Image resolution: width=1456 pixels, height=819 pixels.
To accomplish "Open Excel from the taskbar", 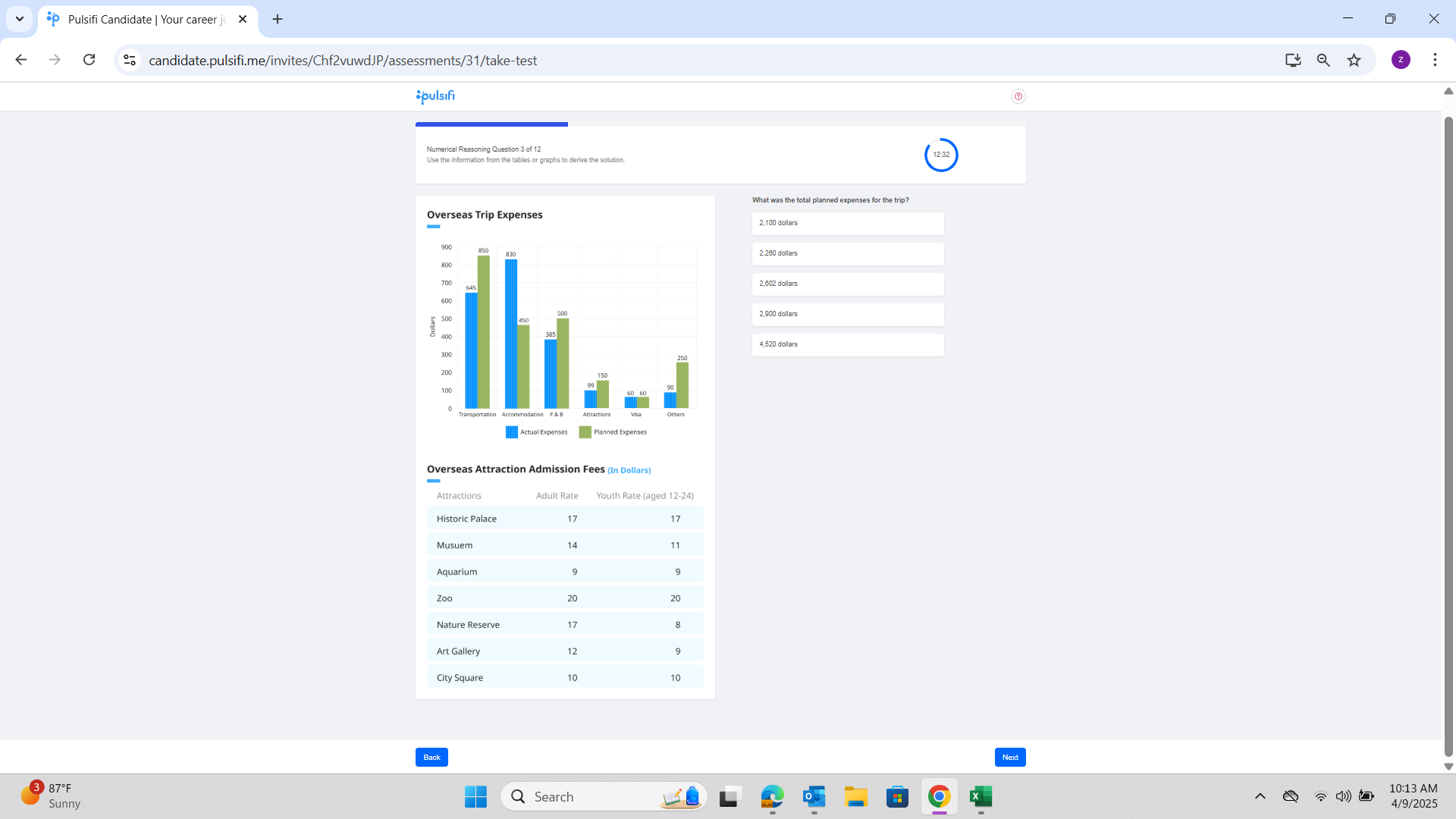I will pos(981,796).
